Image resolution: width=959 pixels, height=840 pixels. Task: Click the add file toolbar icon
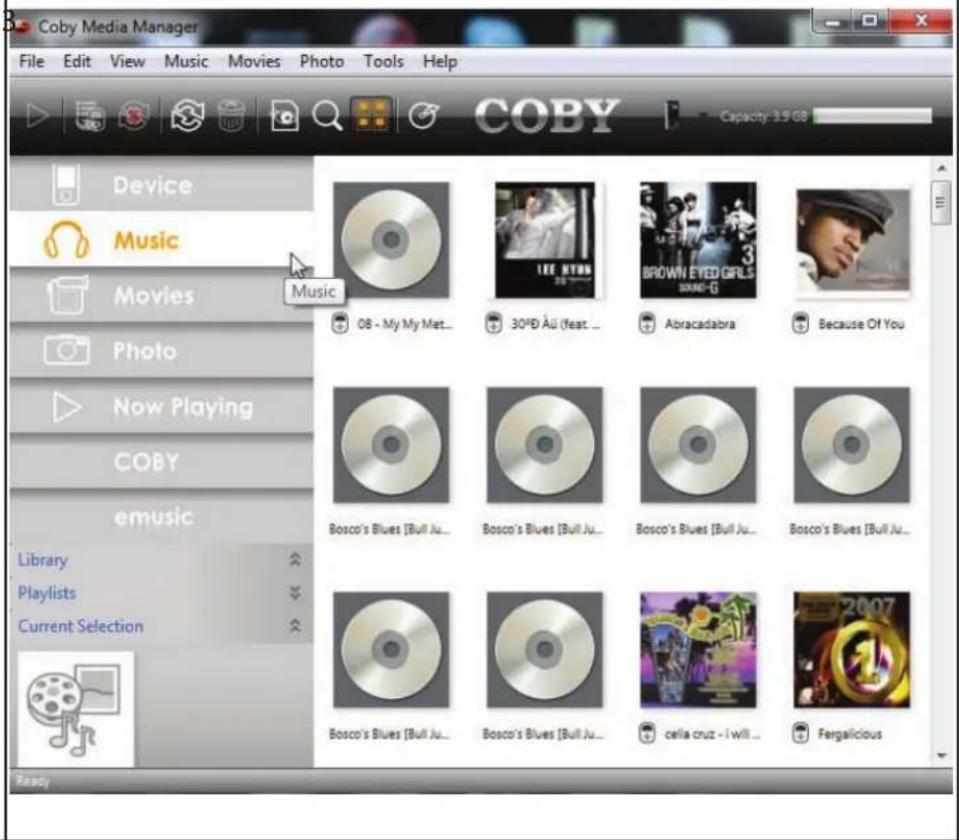pyautogui.click(x=284, y=116)
